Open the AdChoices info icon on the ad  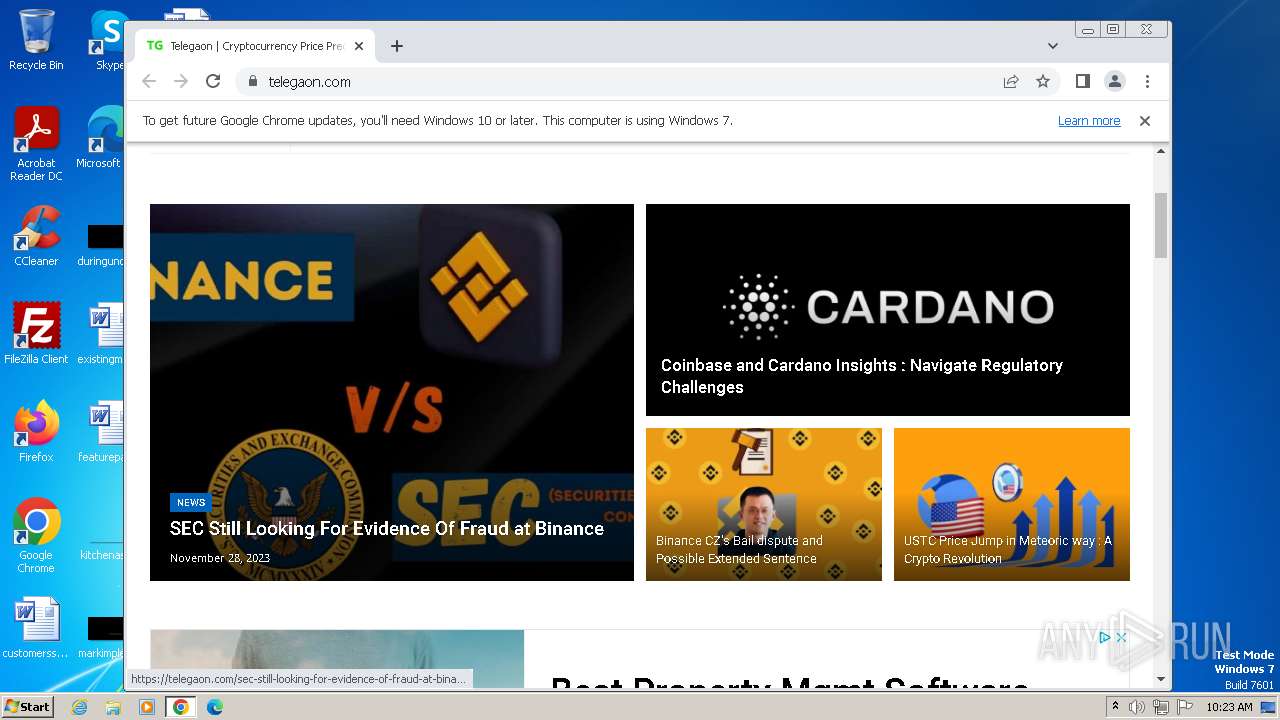point(1105,637)
